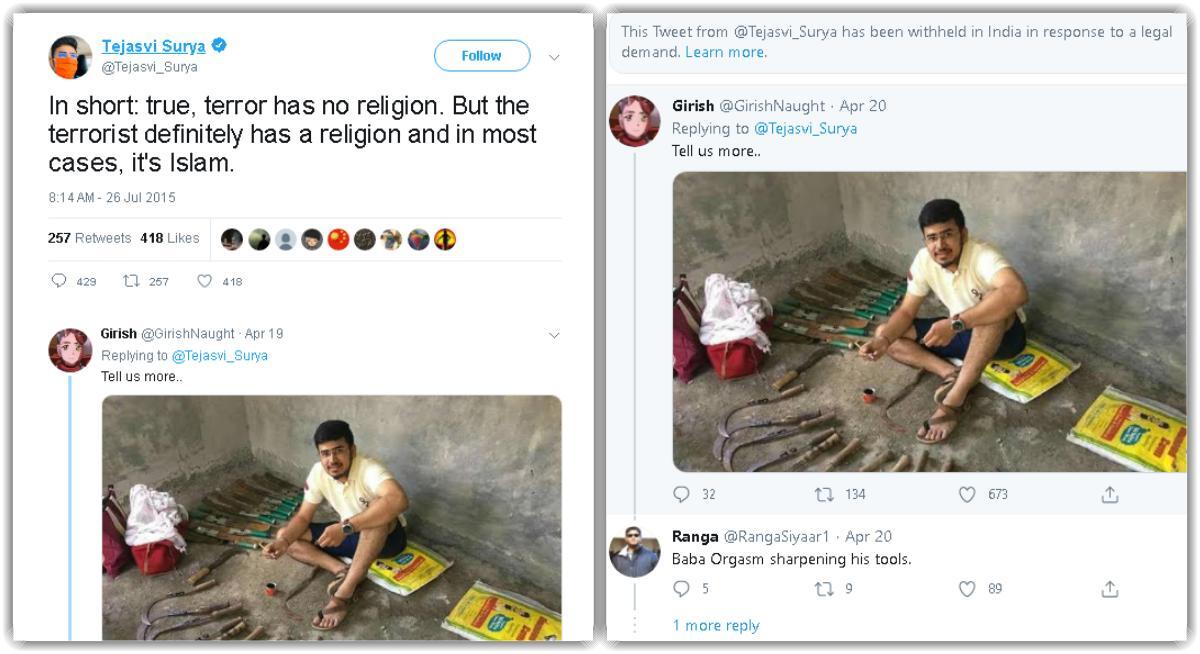This screenshot has height=654, width=1200.
Task: Expand the '1 more reply' thread
Action: 715,625
